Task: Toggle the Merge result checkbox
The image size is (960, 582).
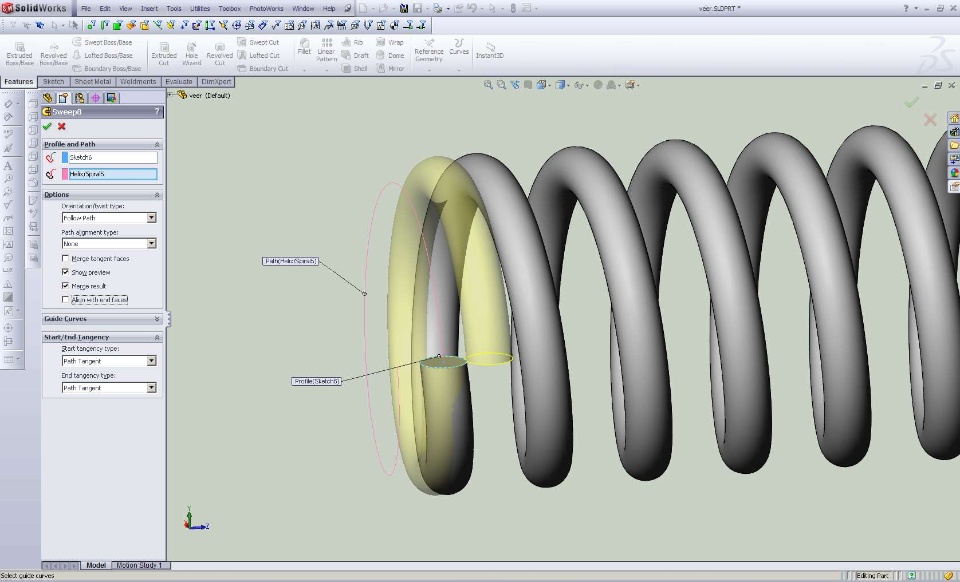Action: [x=66, y=286]
